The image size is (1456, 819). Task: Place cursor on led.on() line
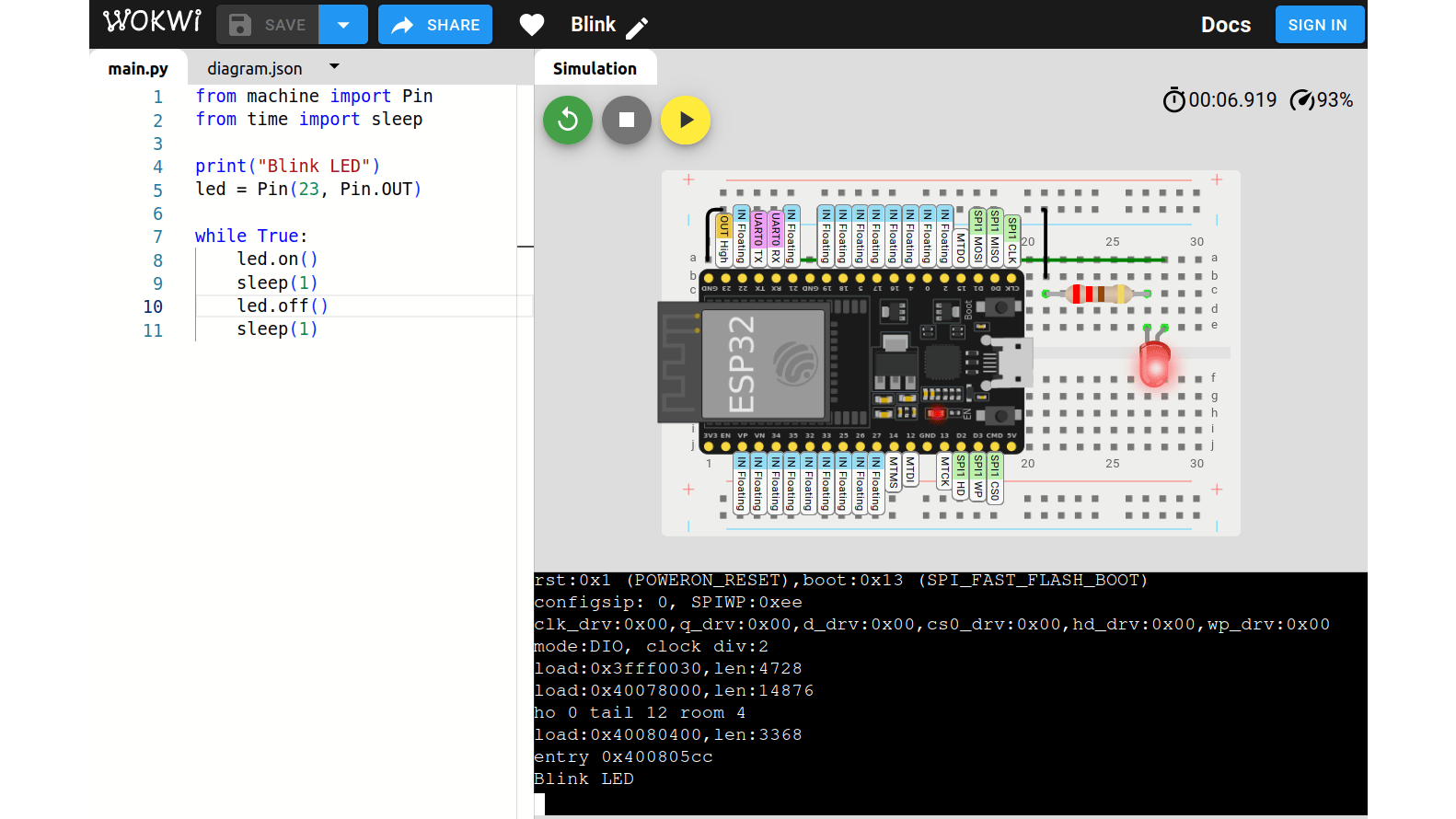coord(277,260)
